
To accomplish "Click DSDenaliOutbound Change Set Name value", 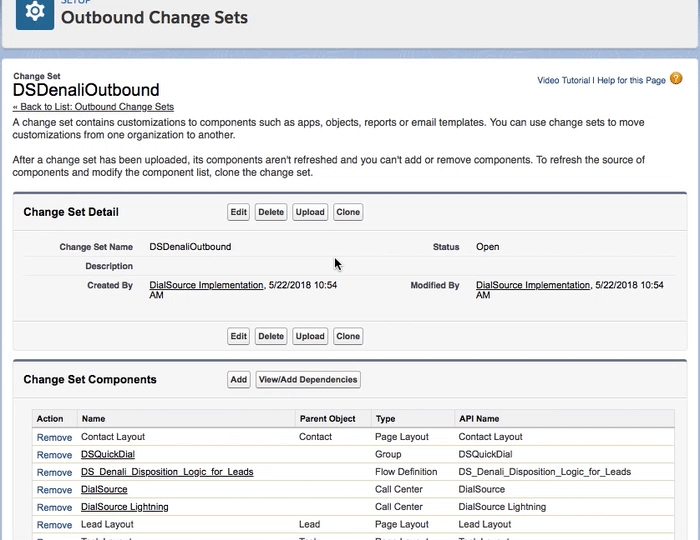I will click(190, 247).
